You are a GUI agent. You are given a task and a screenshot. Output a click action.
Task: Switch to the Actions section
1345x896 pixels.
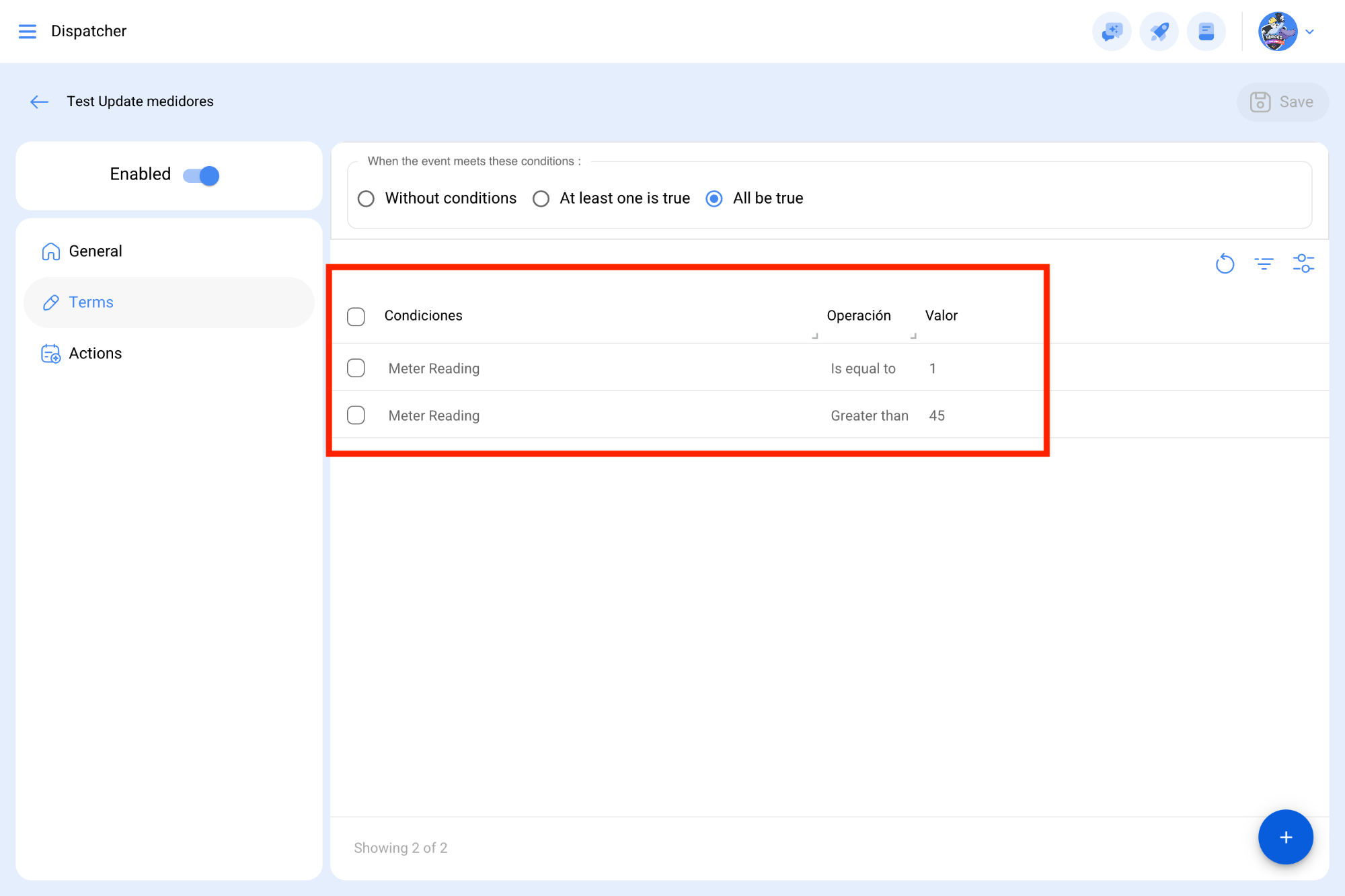(x=95, y=354)
